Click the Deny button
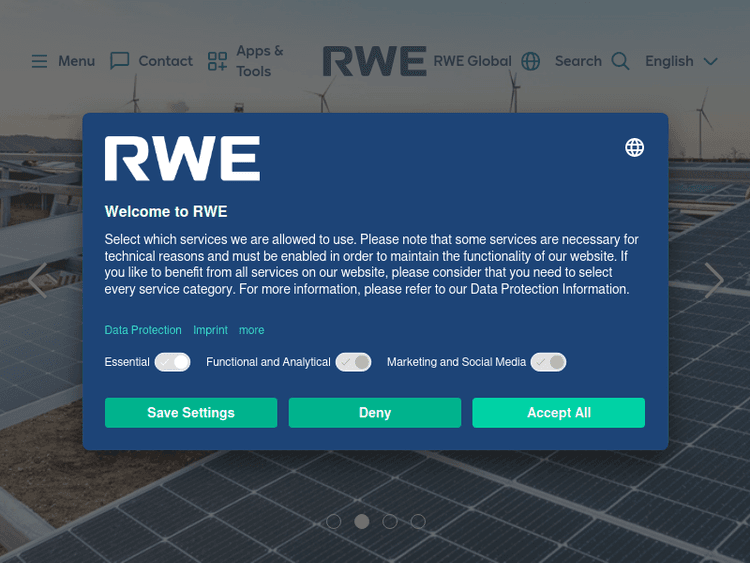 (375, 412)
